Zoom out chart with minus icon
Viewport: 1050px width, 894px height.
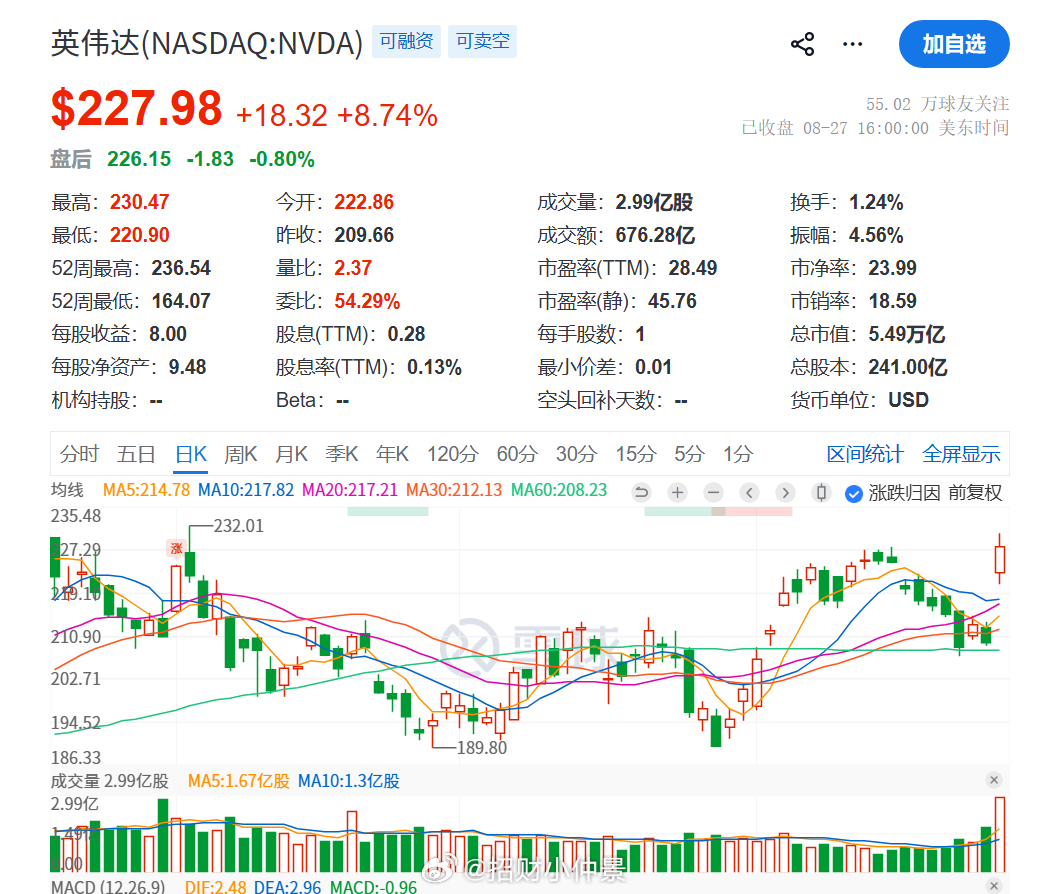(x=714, y=493)
